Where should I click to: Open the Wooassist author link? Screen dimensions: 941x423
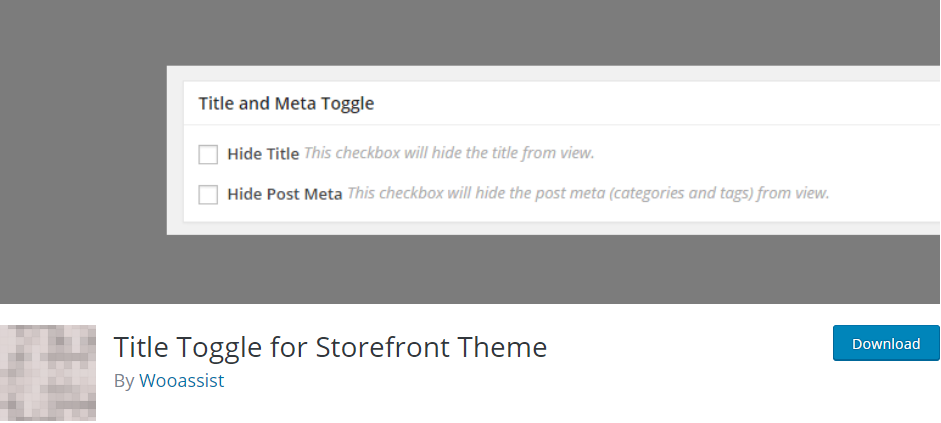[x=181, y=380]
